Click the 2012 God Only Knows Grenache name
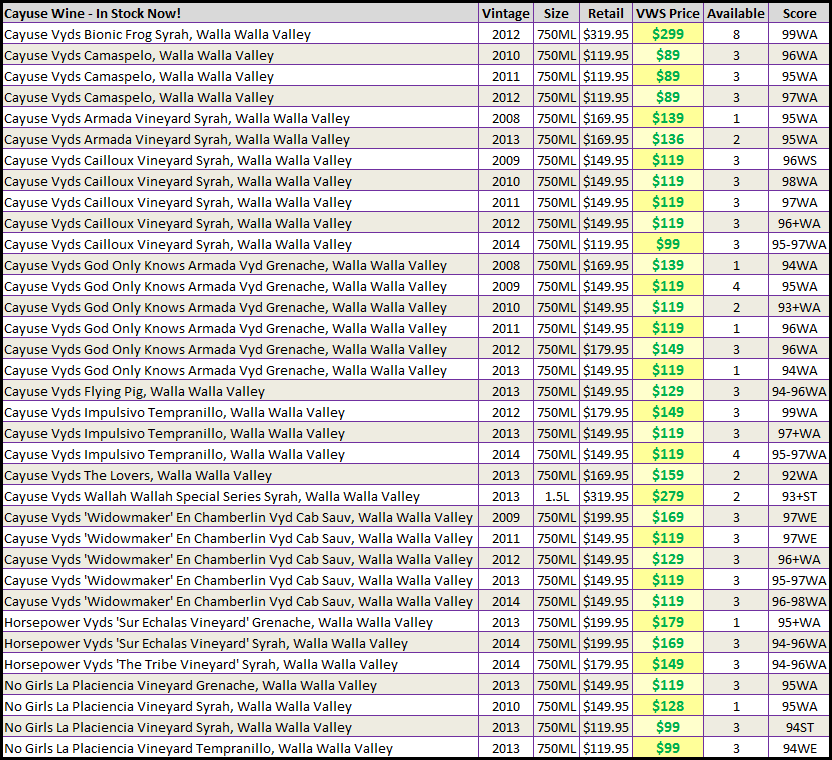 coord(225,349)
